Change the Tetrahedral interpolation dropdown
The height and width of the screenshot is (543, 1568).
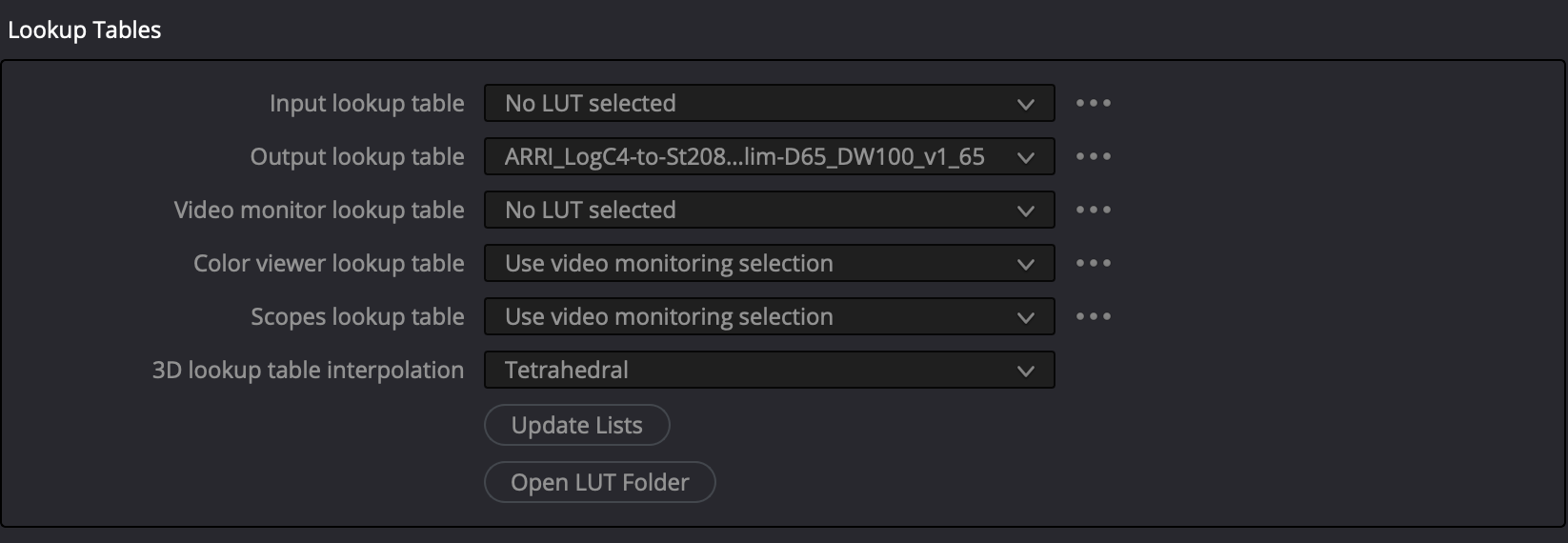point(769,370)
